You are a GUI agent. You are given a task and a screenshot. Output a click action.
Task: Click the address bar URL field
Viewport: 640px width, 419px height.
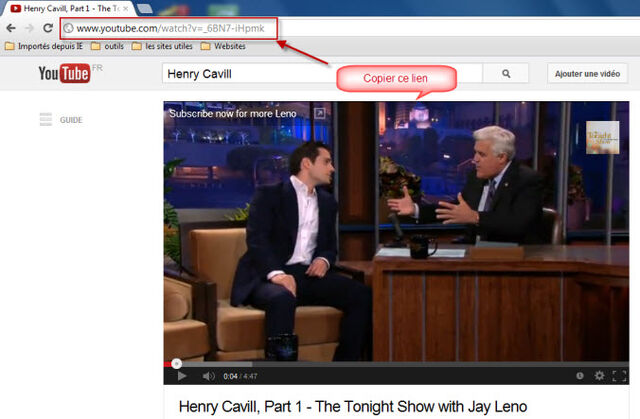pos(170,28)
